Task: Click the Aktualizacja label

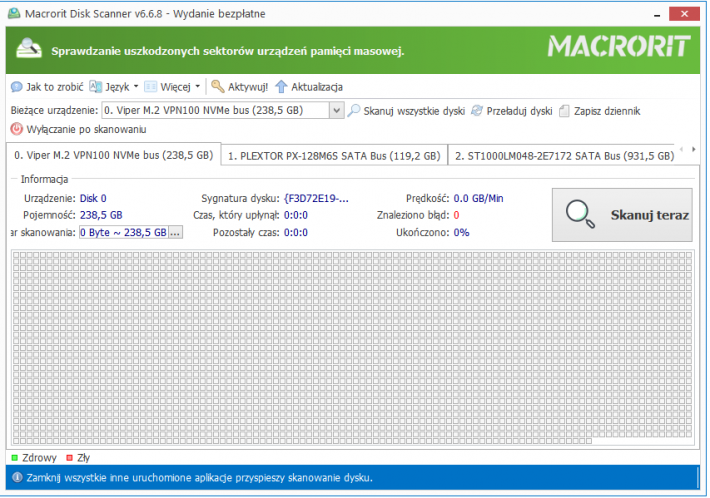Action: coord(317,87)
